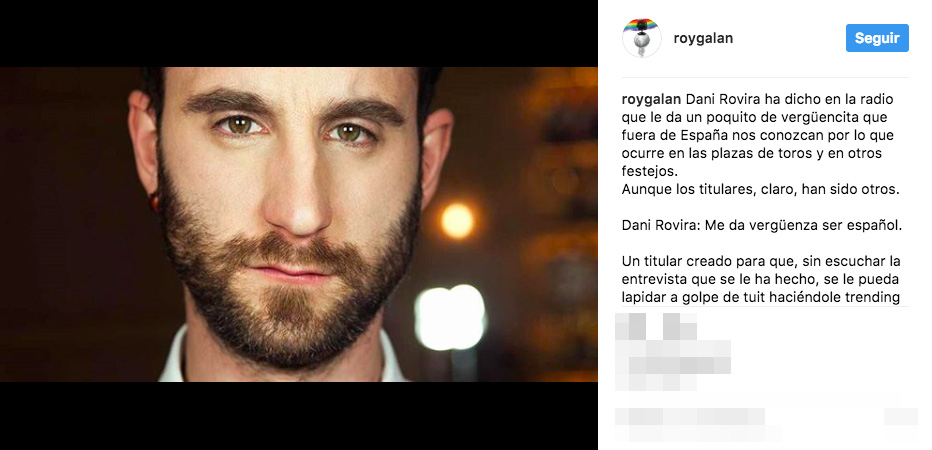Click the bold roygalan name in the caption
The image size is (932, 450).
tap(652, 99)
